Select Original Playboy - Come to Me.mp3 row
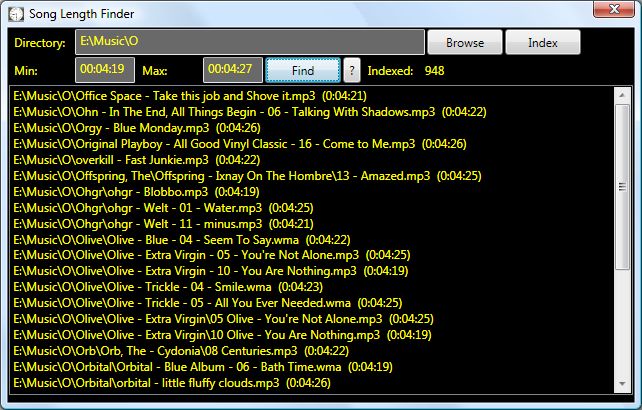Image resolution: width=642 pixels, height=410 pixels. tap(240, 144)
